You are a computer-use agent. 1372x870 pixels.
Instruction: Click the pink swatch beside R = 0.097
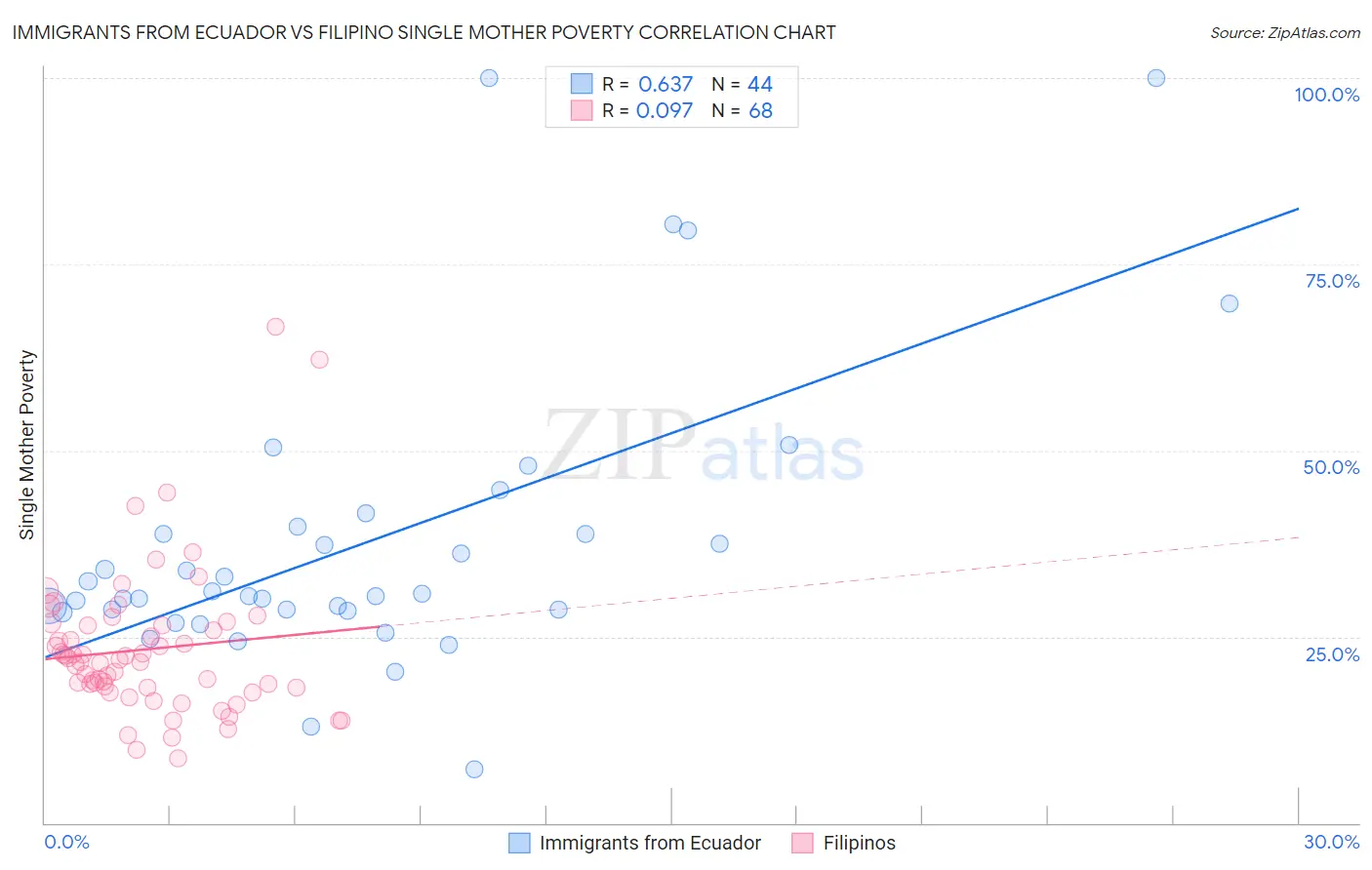tap(582, 110)
